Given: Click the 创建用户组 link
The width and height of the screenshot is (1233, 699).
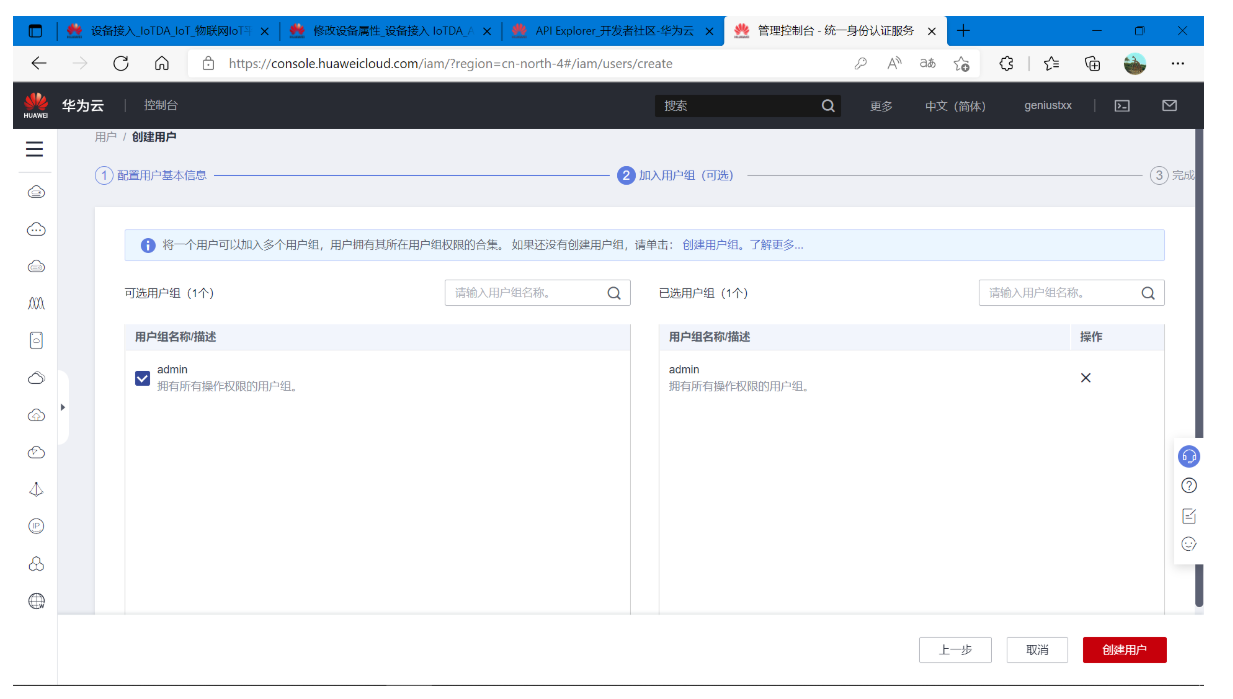Looking at the screenshot, I should tap(710, 245).
